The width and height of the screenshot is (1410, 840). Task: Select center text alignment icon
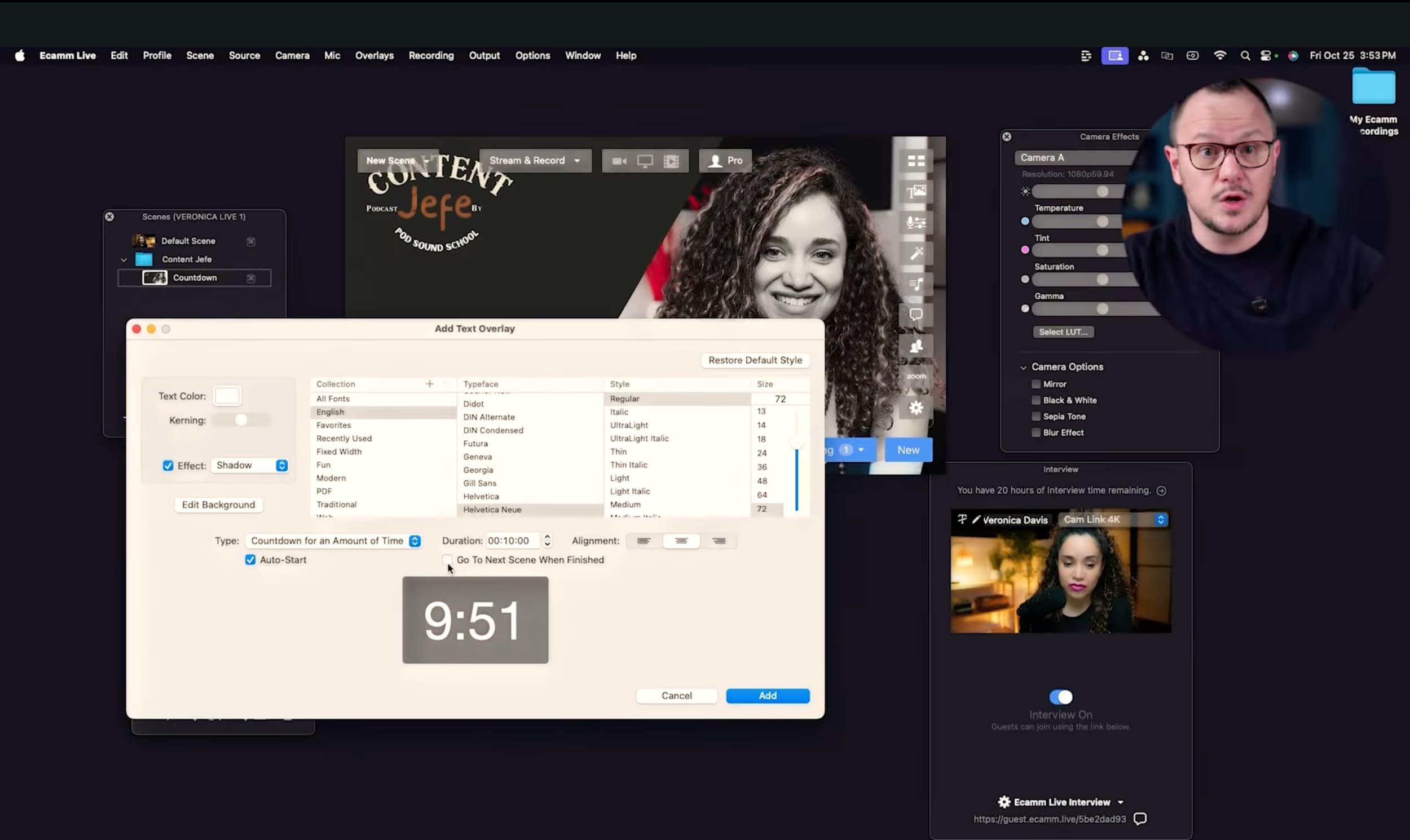coord(681,541)
